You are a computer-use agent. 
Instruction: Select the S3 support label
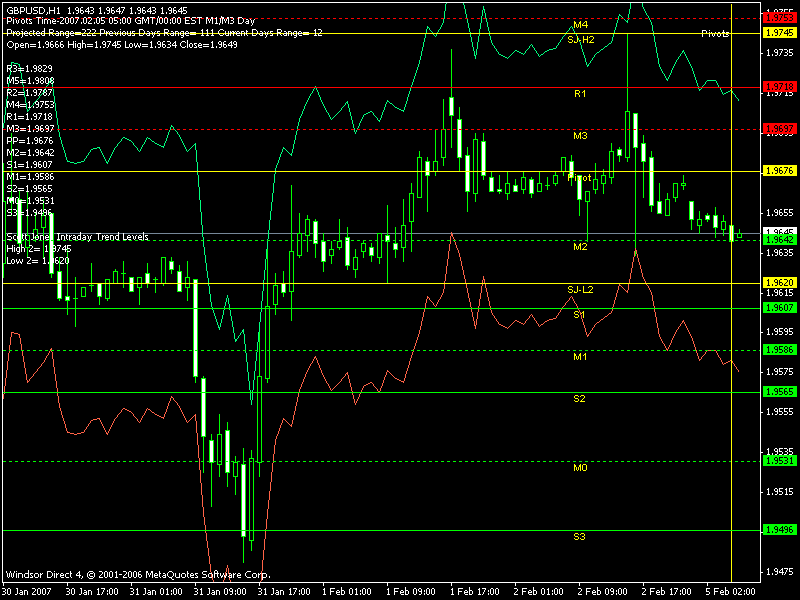[x=580, y=537]
